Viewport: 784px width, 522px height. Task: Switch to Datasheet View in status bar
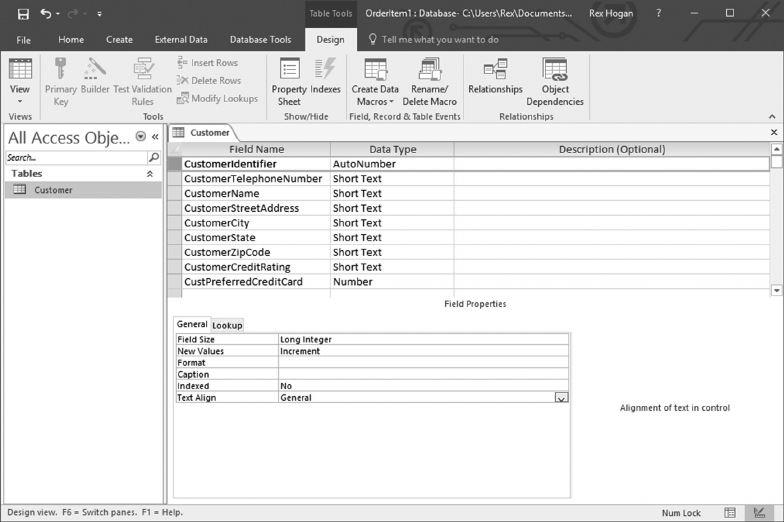click(x=730, y=512)
